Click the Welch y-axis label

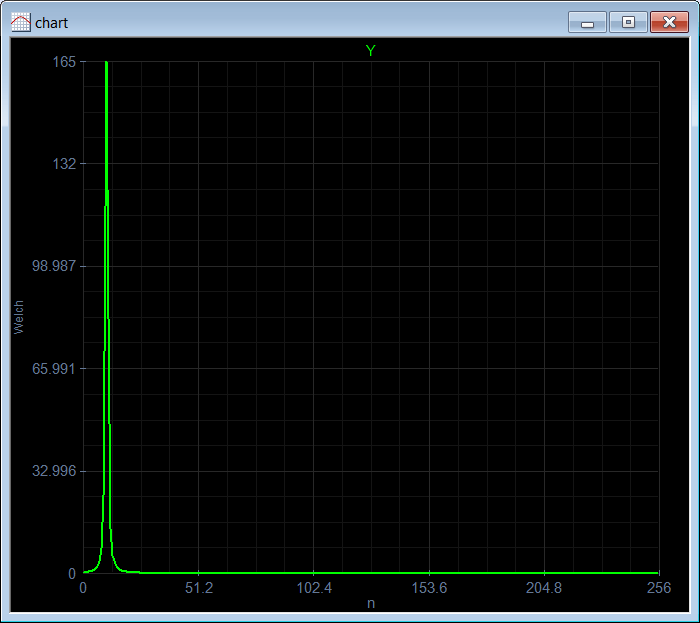[19, 317]
